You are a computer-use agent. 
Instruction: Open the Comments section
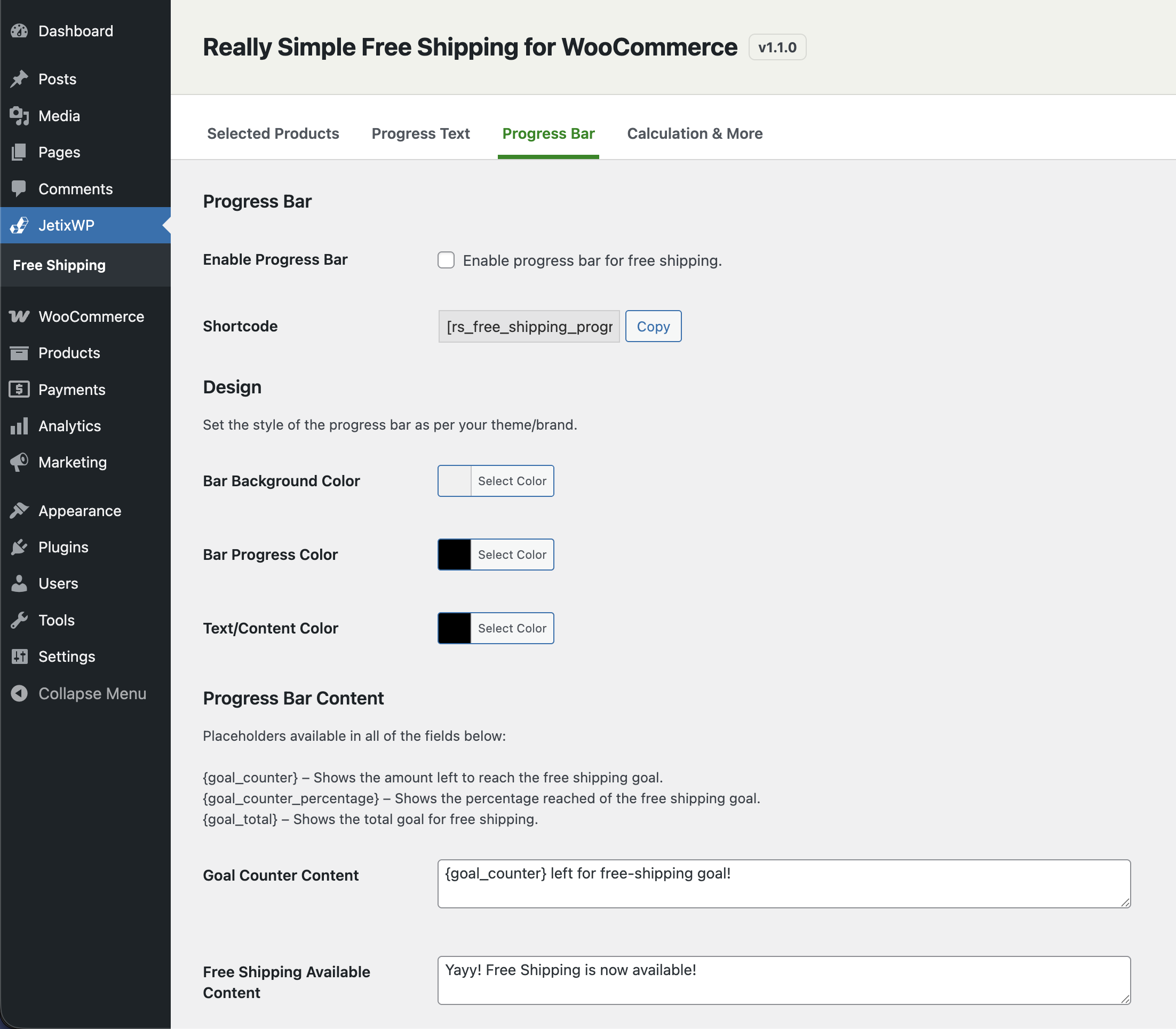tap(75, 188)
